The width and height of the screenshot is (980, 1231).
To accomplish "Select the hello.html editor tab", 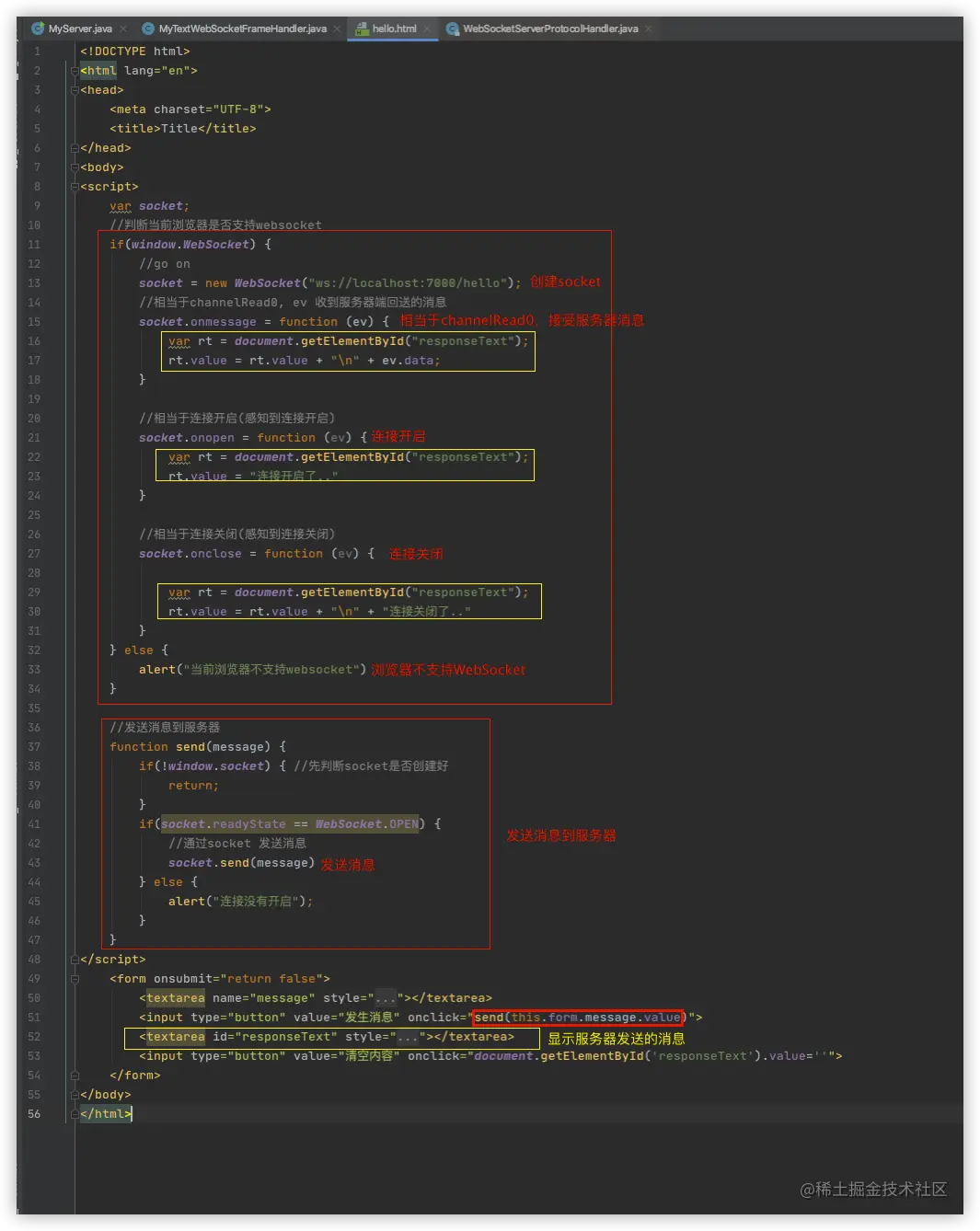I will pyautogui.click(x=394, y=29).
